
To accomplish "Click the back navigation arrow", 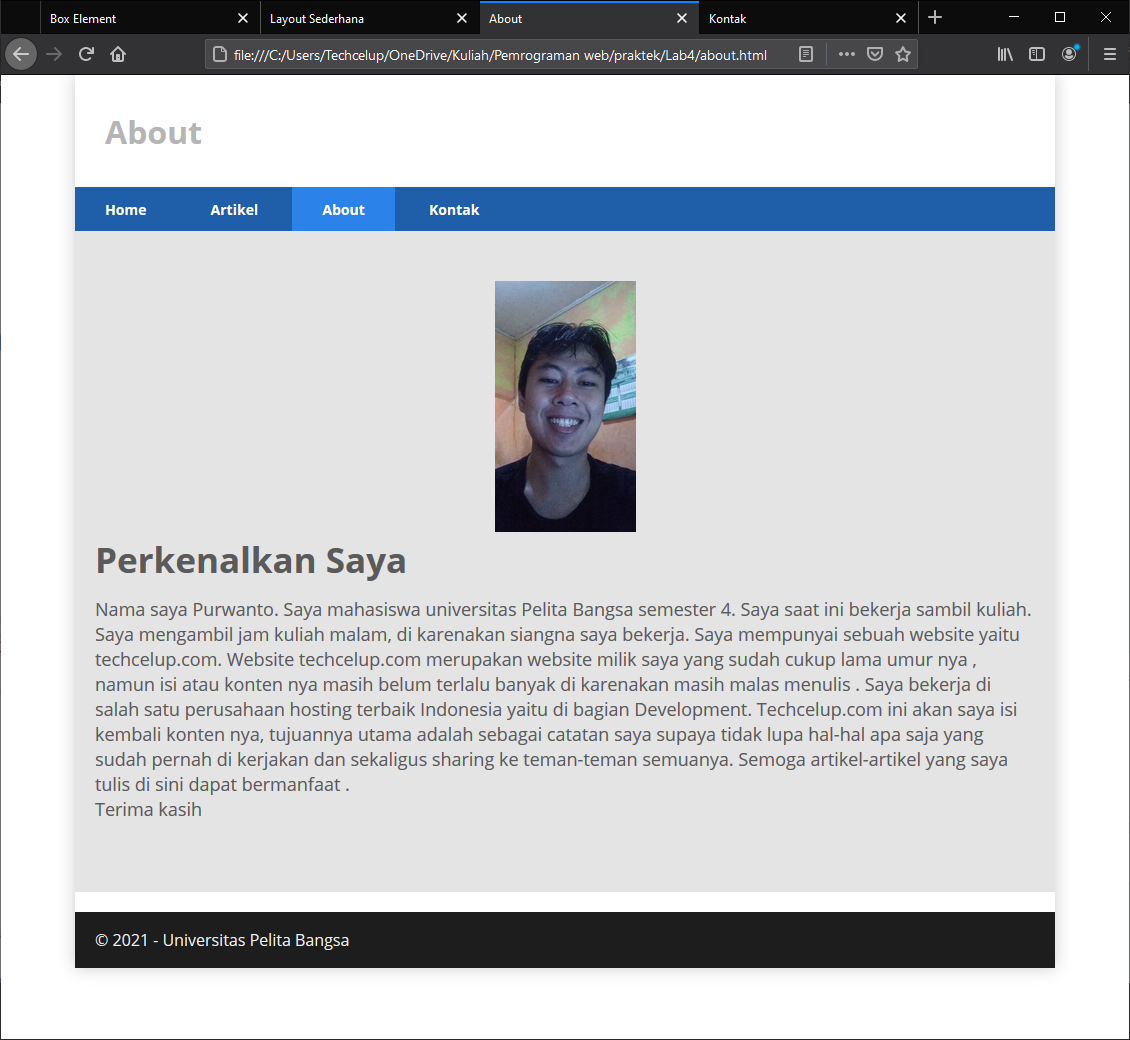I will 21,54.
